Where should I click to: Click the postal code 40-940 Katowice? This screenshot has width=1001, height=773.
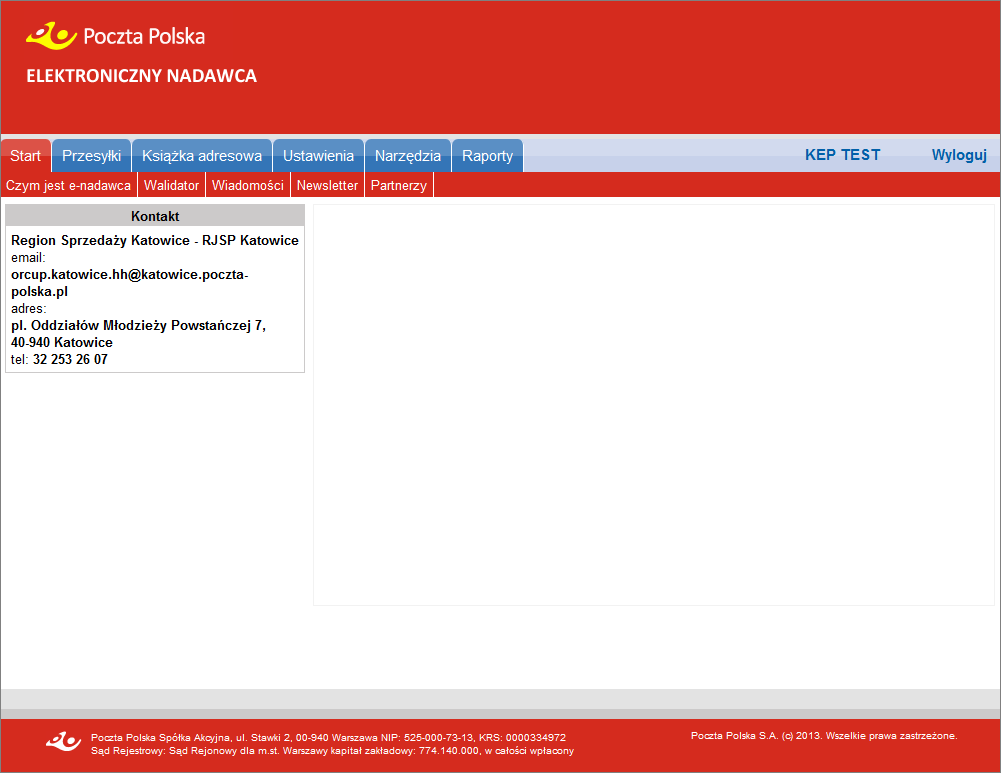62,342
